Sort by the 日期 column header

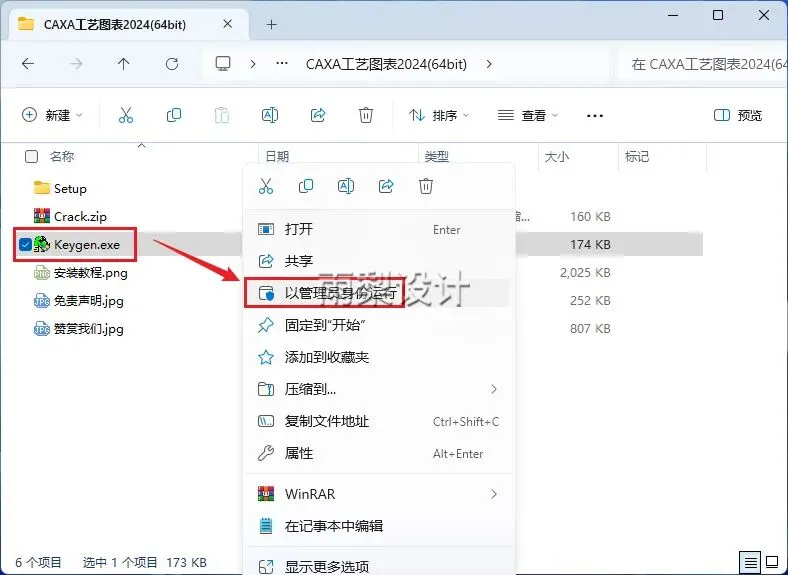click(x=277, y=156)
